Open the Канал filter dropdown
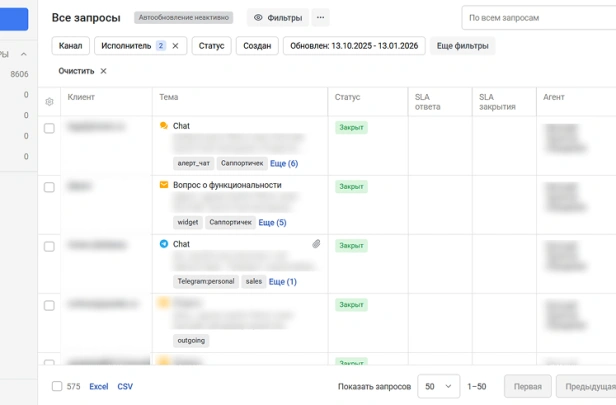Viewport: 616px width, 405px height. click(x=71, y=46)
